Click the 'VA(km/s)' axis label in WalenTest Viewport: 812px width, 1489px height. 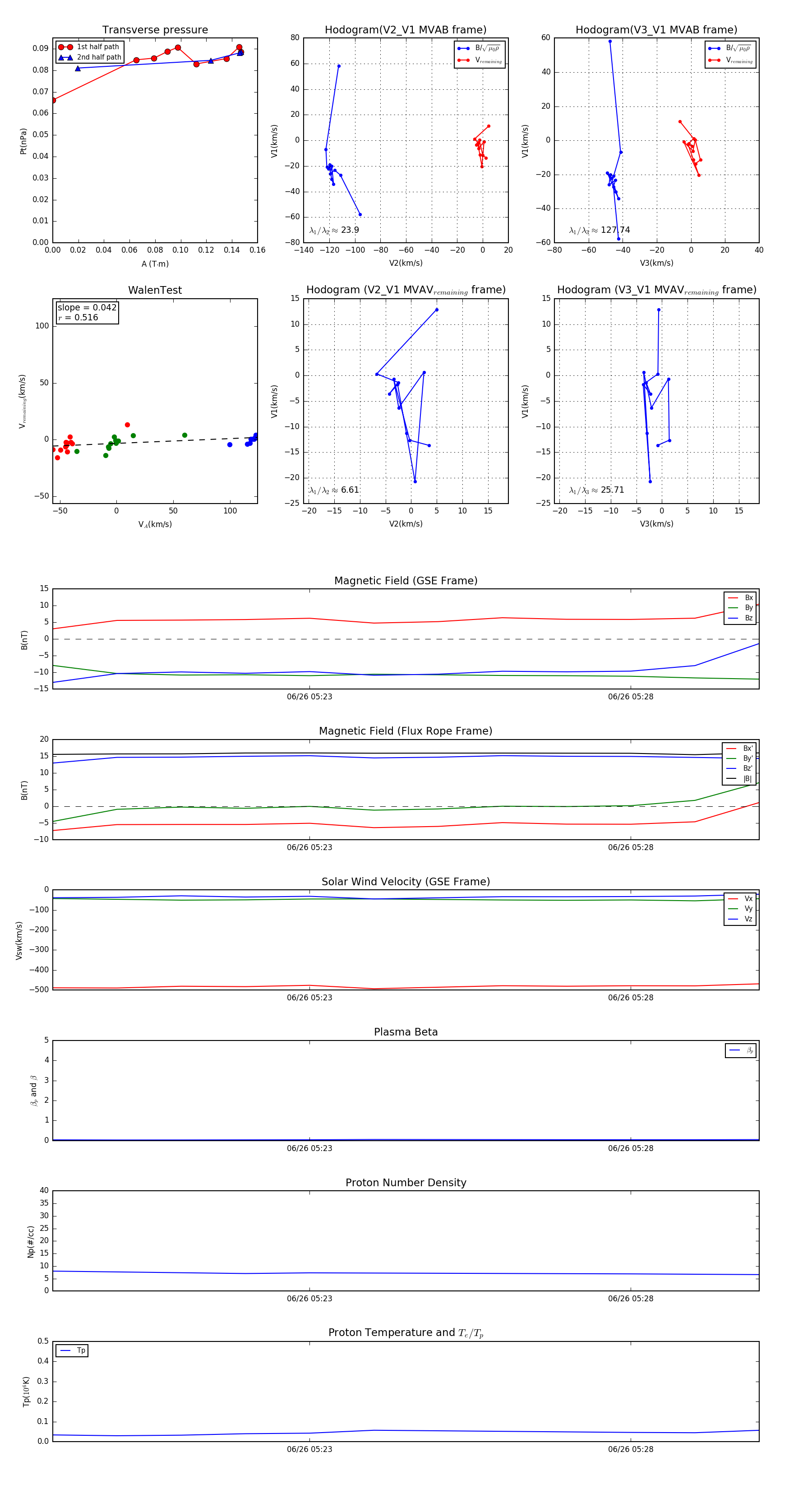[155, 524]
